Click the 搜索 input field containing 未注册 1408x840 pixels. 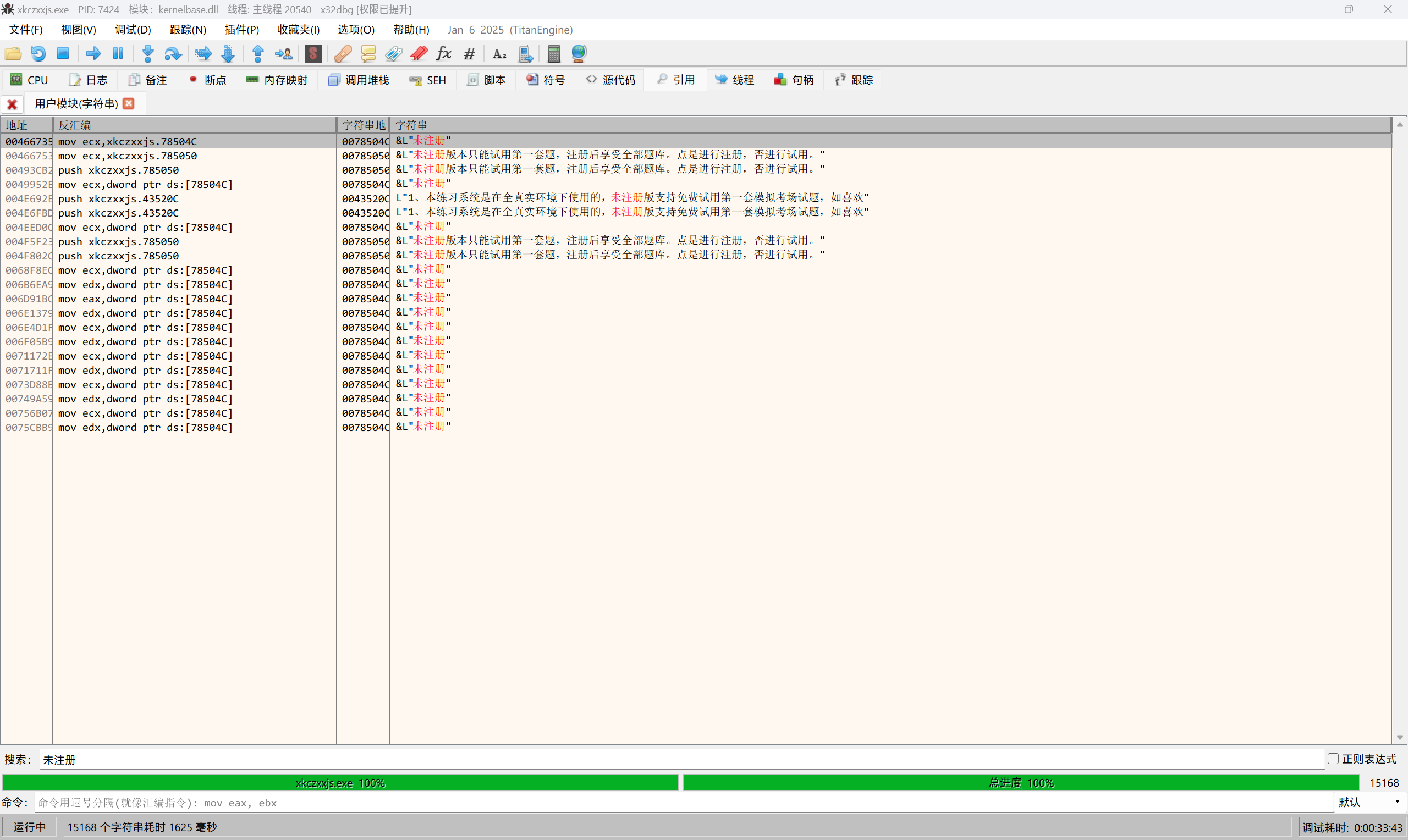(x=681, y=759)
